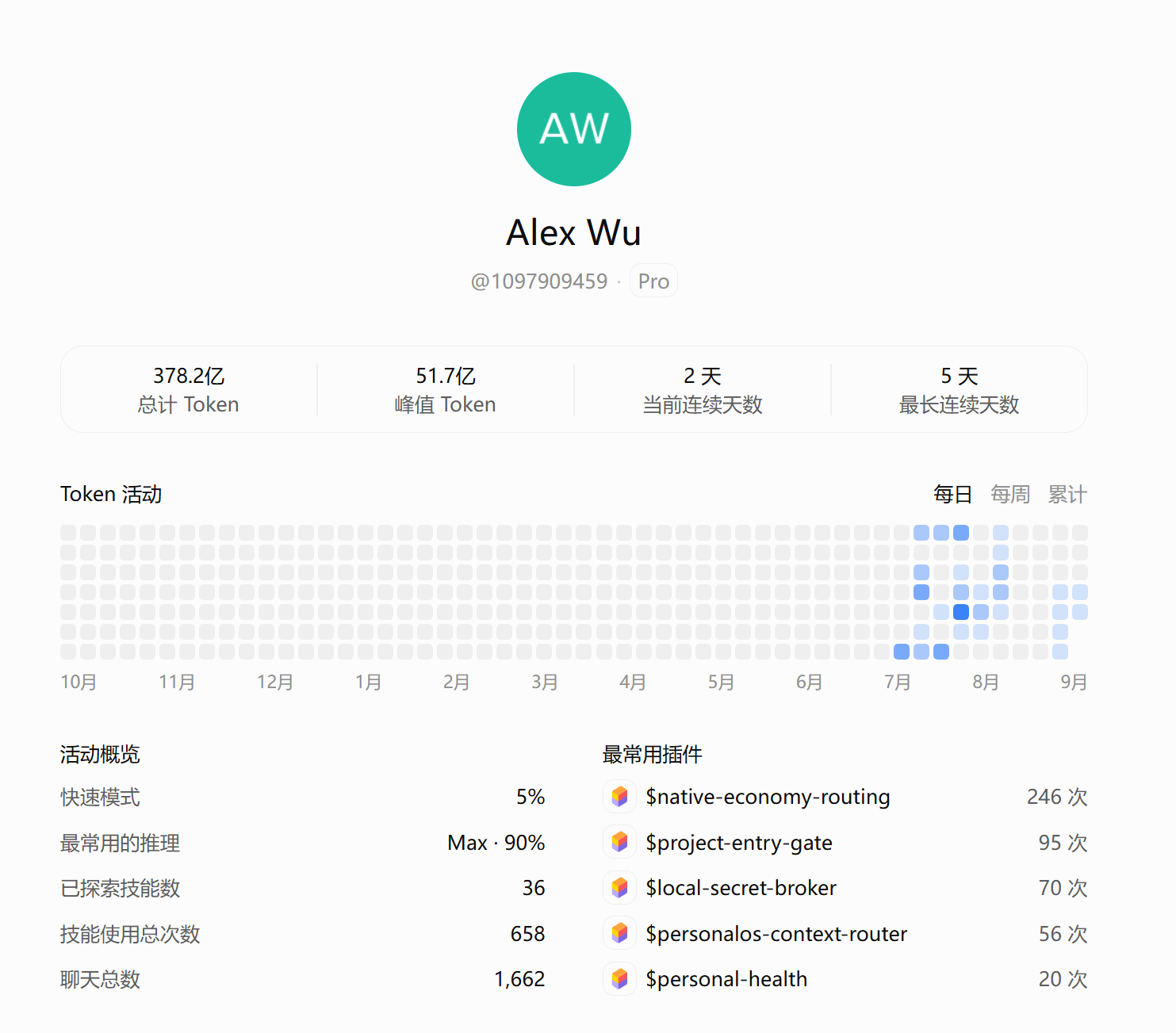Click the 20 次 usage count

1063,979
